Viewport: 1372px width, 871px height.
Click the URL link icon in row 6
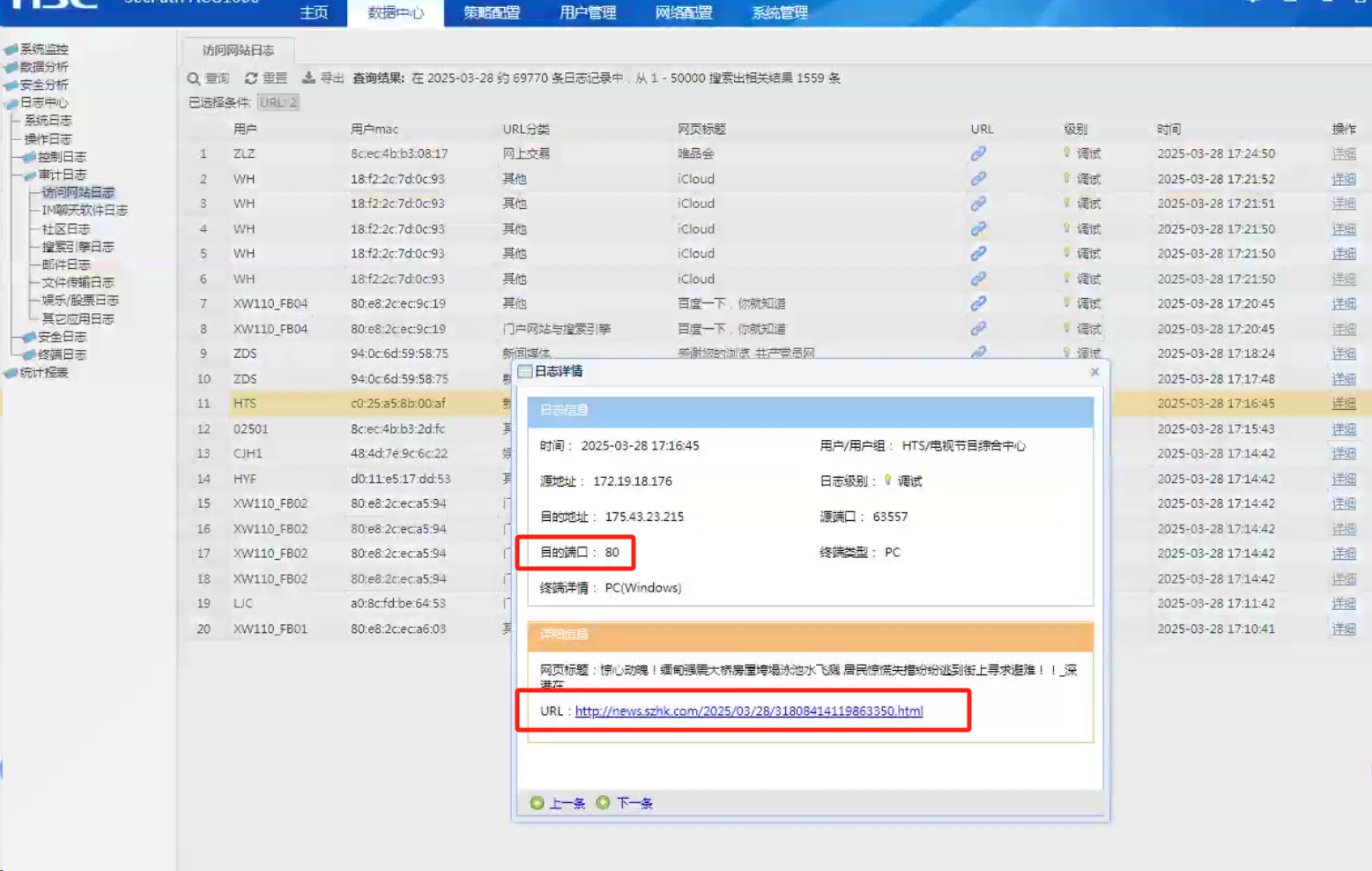(x=978, y=279)
